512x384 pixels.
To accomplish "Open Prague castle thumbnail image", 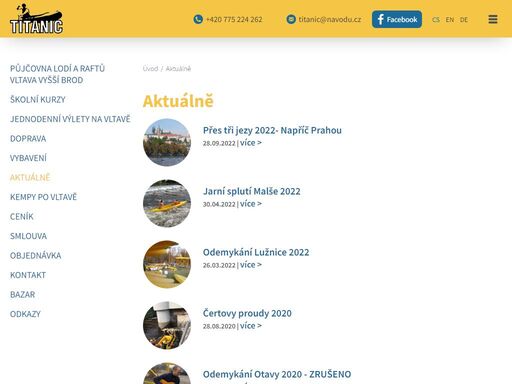I will pyautogui.click(x=167, y=142).
